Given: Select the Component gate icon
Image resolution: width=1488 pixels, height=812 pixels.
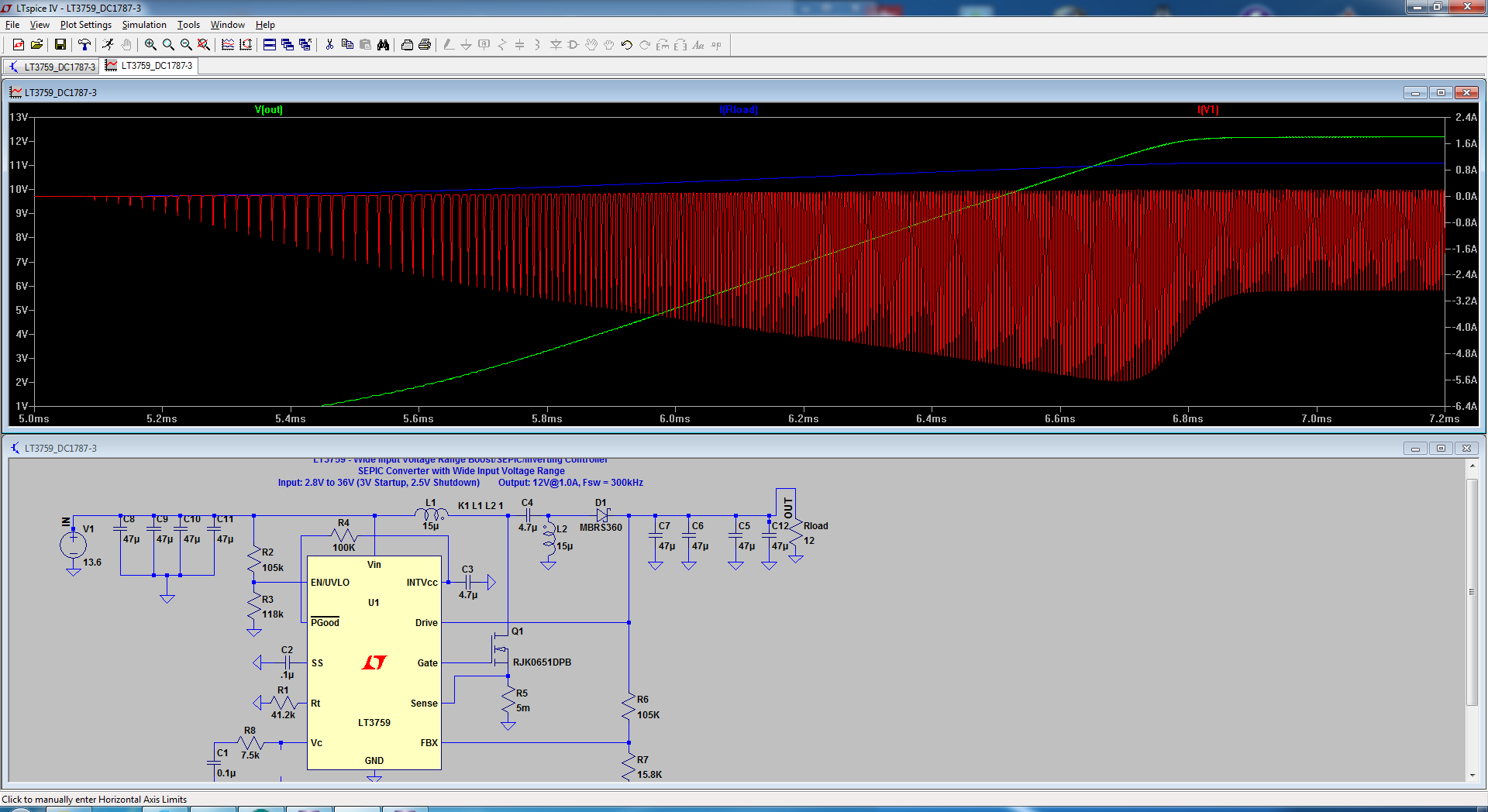Looking at the screenshot, I should pyautogui.click(x=573, y=45).
